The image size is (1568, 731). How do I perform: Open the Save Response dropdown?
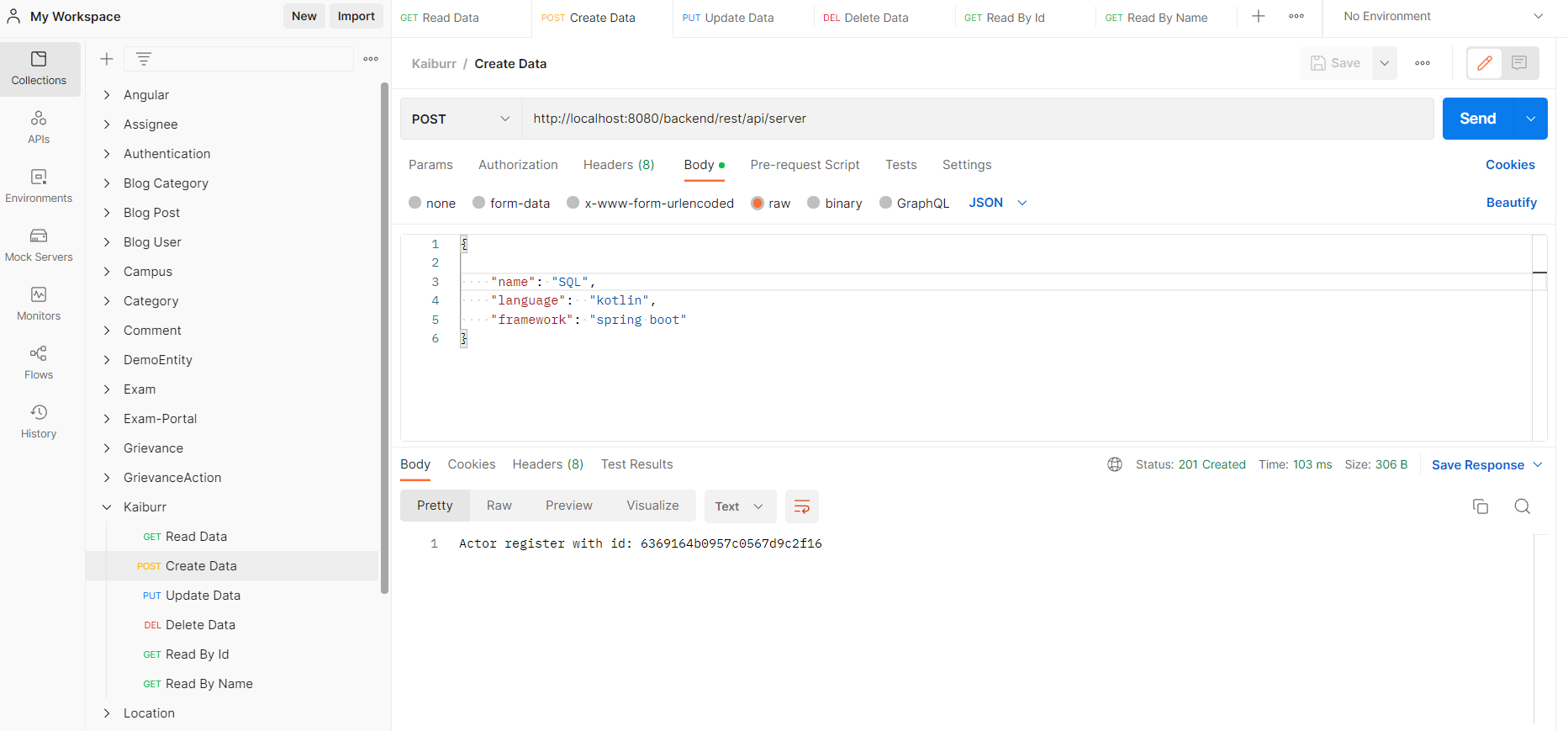pos(1486,465)
